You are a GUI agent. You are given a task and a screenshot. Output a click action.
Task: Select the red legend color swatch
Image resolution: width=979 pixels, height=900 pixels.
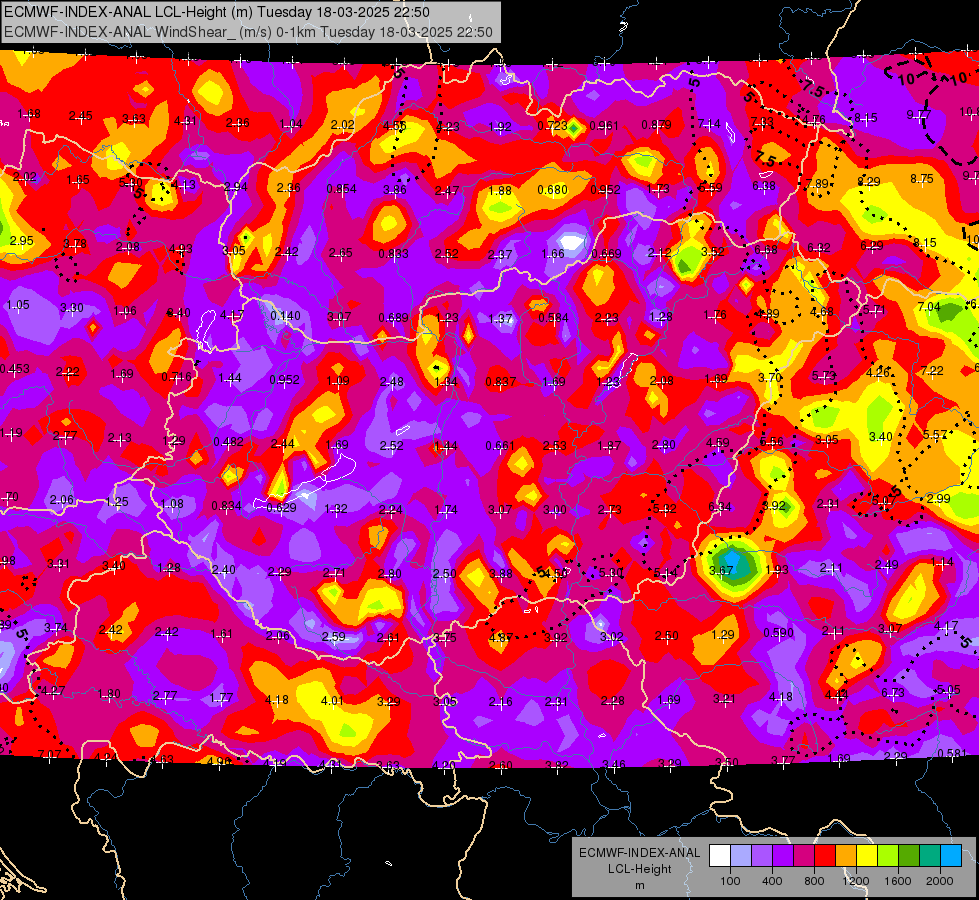(x=825, y=856)
